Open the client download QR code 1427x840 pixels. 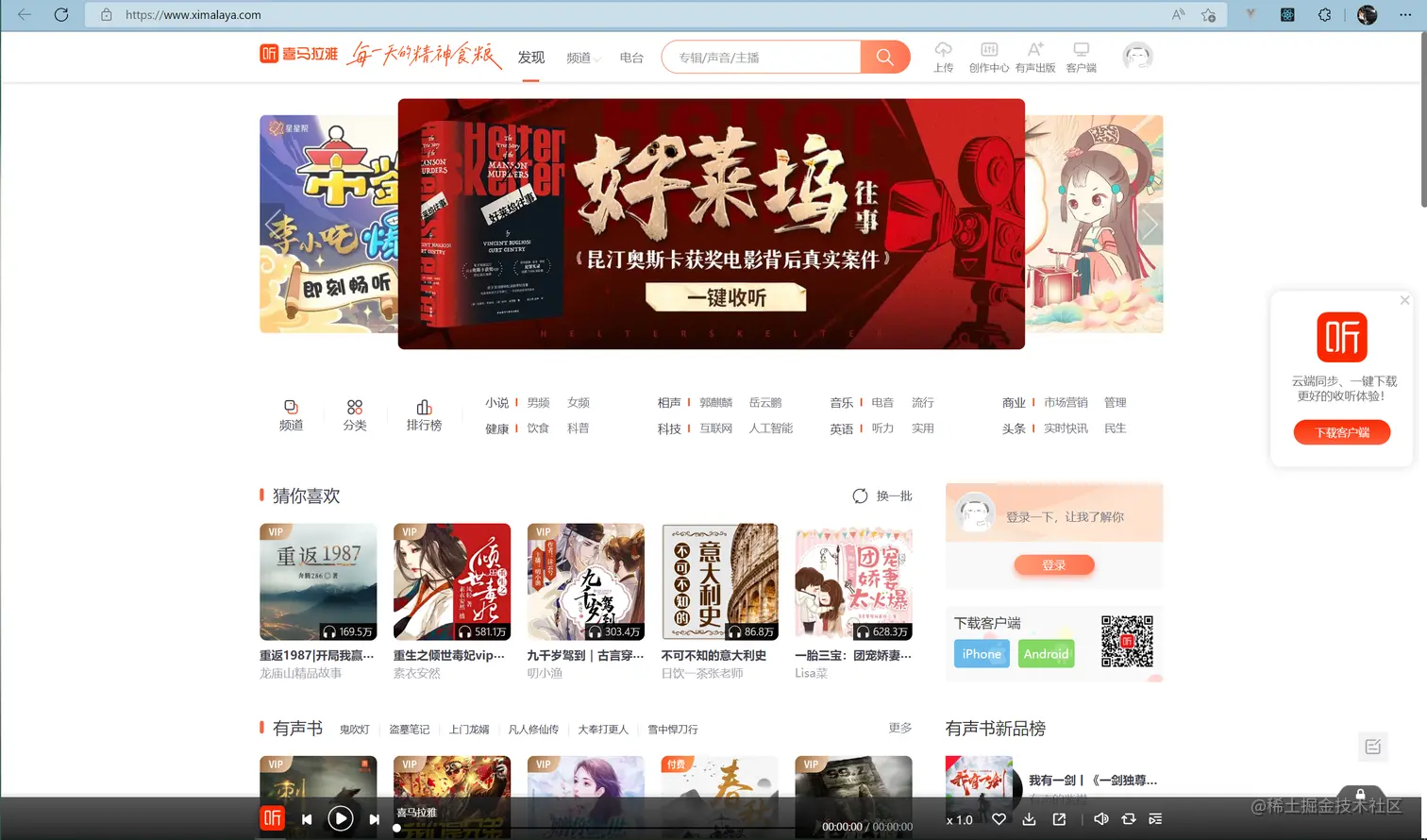[x=1127, y=642]
